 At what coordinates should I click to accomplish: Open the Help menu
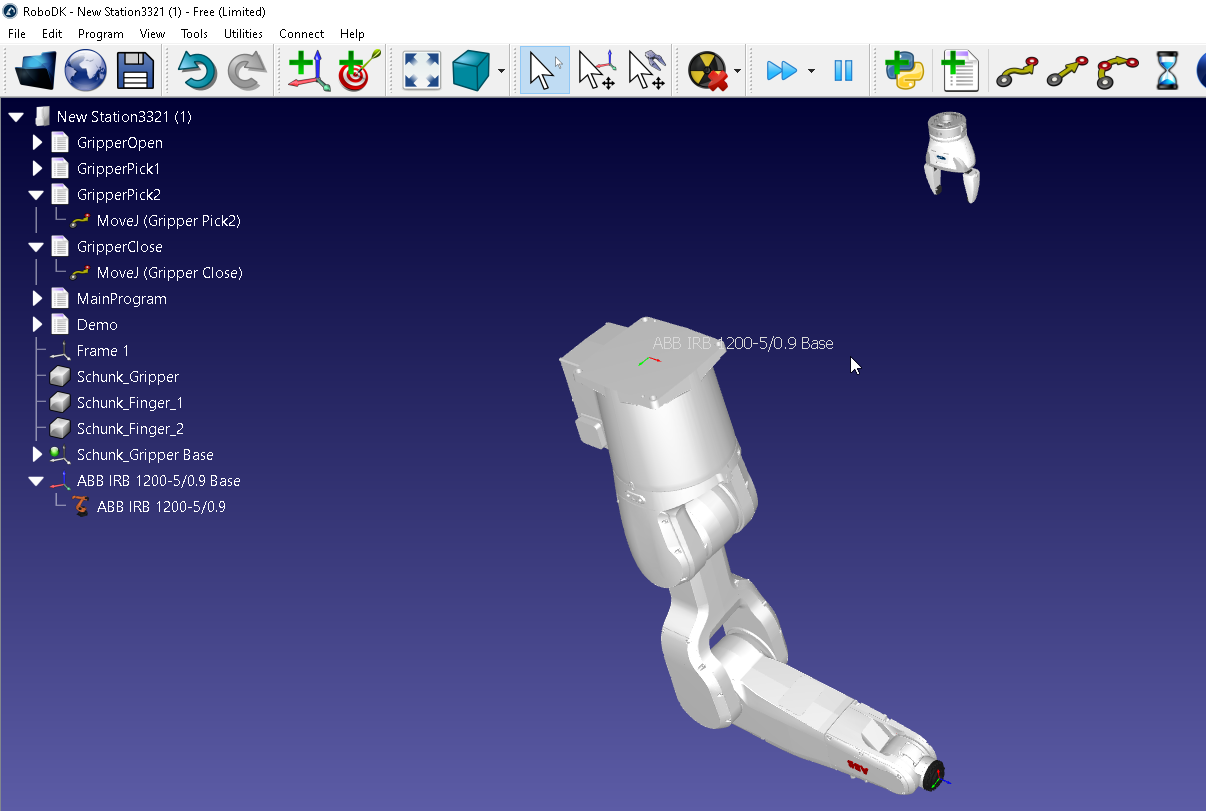point(352,33)
